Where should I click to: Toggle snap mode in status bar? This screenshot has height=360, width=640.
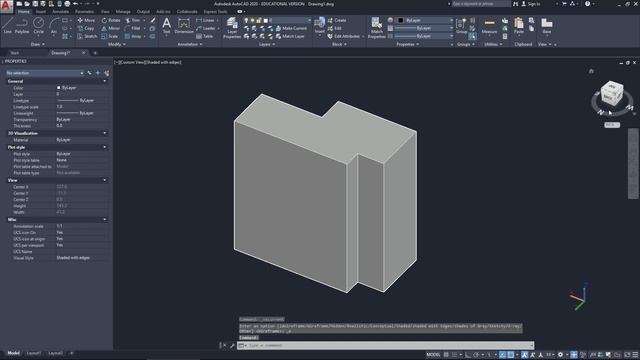454,355
